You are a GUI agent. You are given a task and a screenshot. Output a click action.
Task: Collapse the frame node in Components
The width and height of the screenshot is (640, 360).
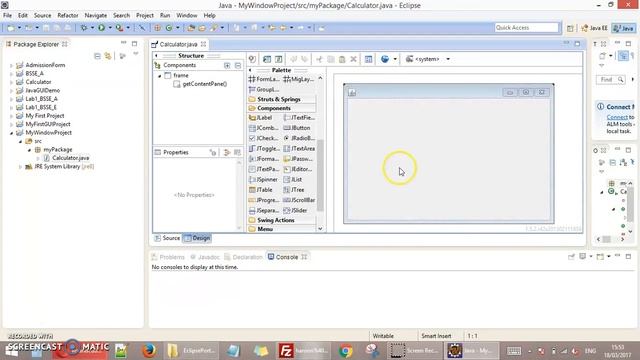[160, 76]
